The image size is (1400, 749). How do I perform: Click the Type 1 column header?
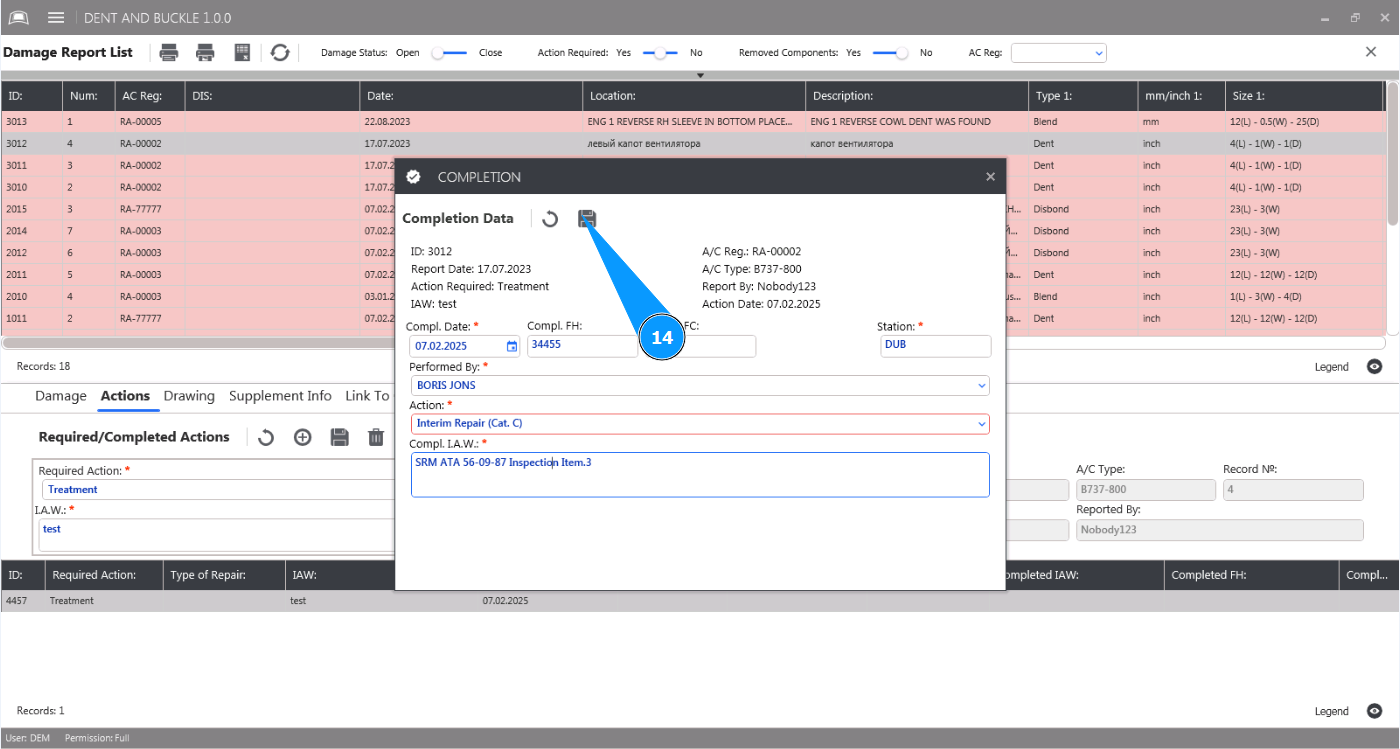[x=1084, y=96]
